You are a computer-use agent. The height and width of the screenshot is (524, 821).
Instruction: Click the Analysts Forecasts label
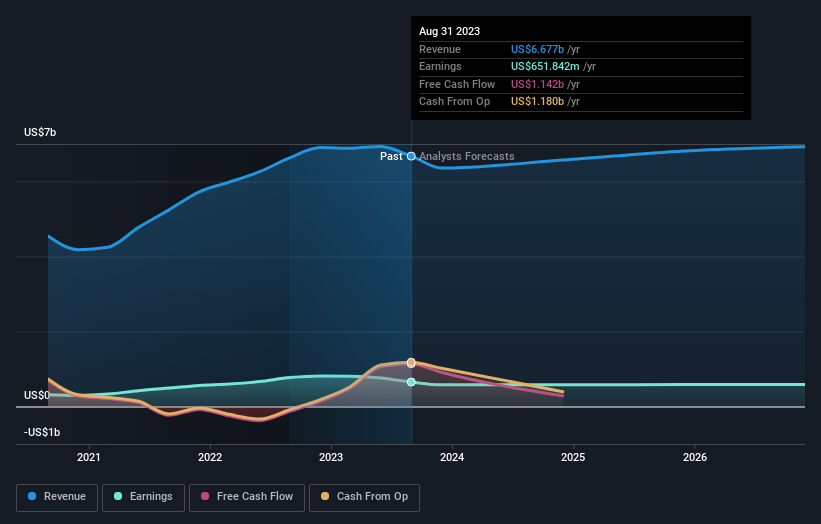click(467, 156)
